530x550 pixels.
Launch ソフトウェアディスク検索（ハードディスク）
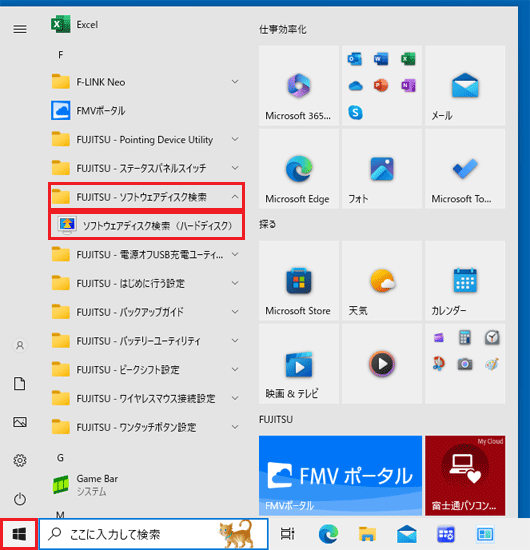147,226
